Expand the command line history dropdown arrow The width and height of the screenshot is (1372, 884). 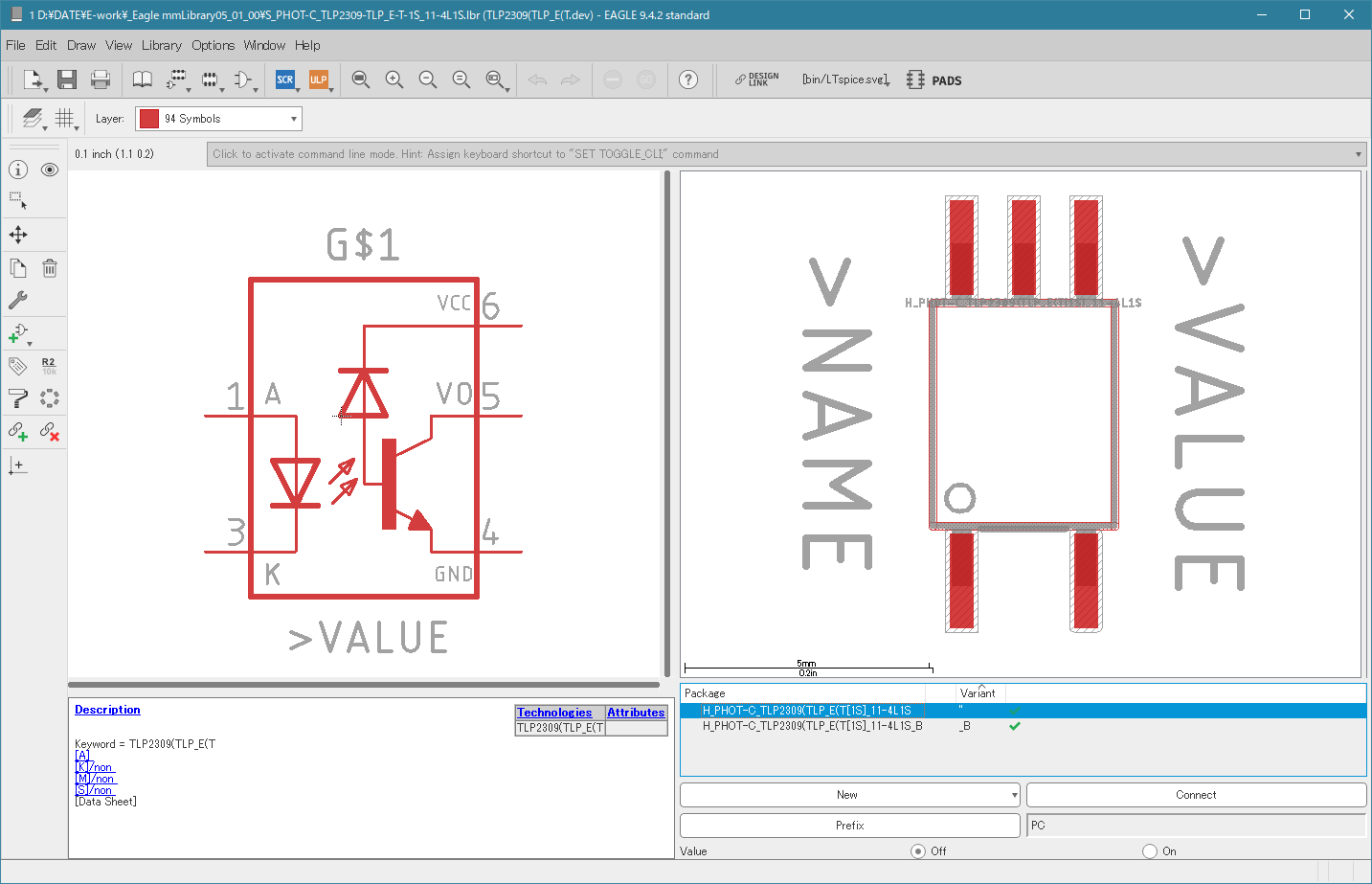tap(1358, 154)
